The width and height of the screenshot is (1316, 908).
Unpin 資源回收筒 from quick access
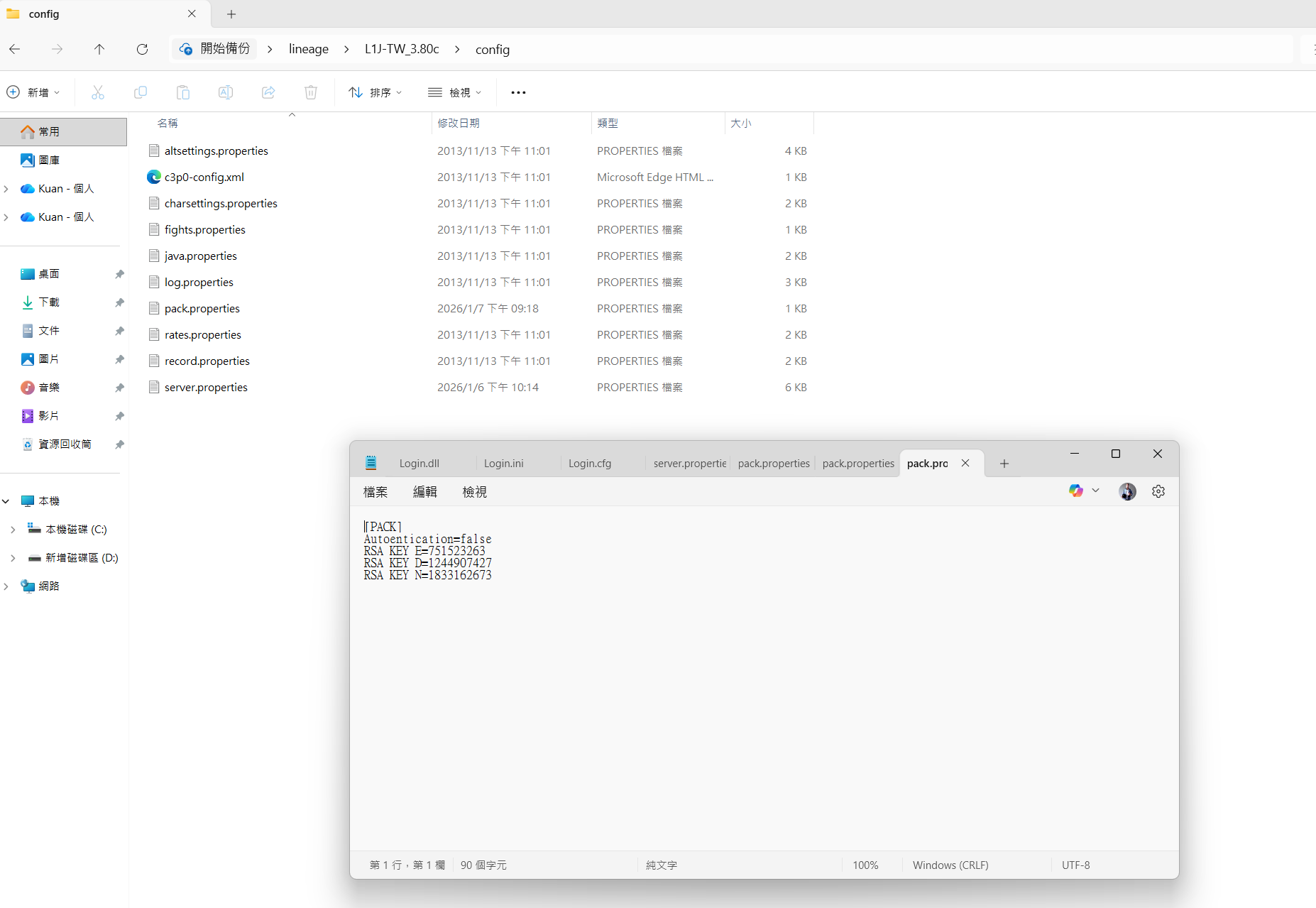(119, 444)
